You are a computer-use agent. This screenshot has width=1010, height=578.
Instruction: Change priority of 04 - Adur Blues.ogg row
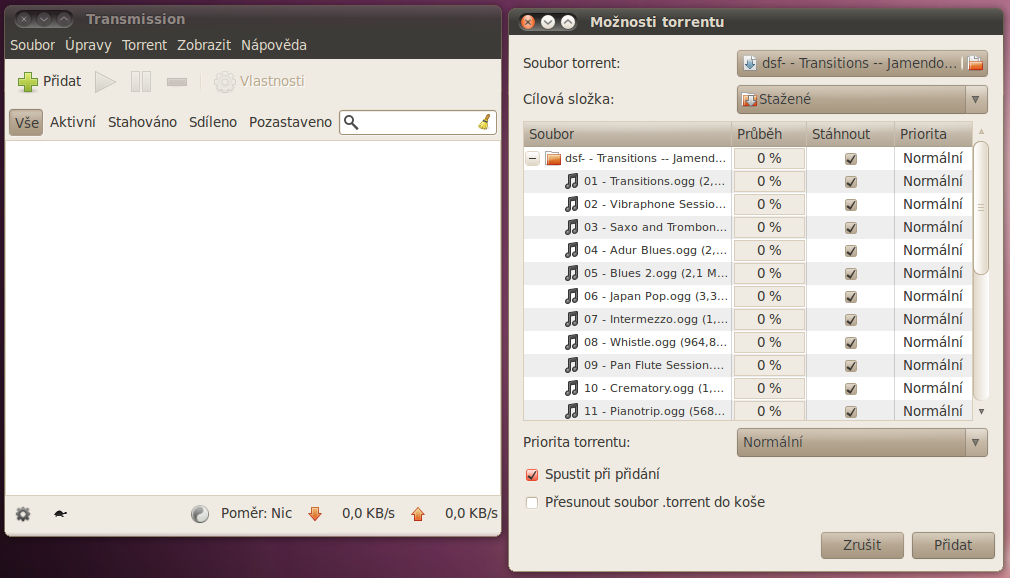pyautogui.click(x=933, y=250)
